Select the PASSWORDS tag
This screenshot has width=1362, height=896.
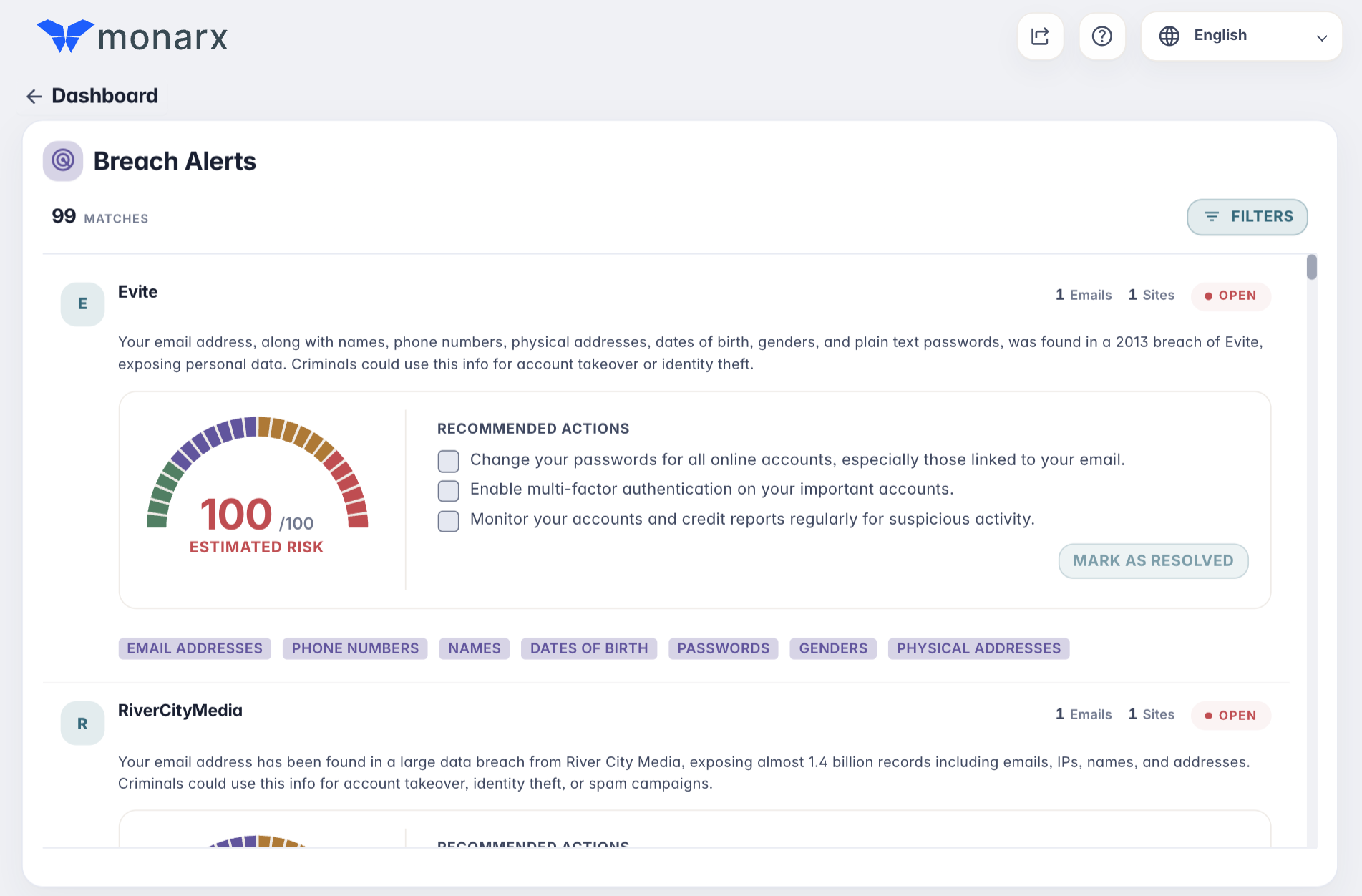(x=724, y=648)
